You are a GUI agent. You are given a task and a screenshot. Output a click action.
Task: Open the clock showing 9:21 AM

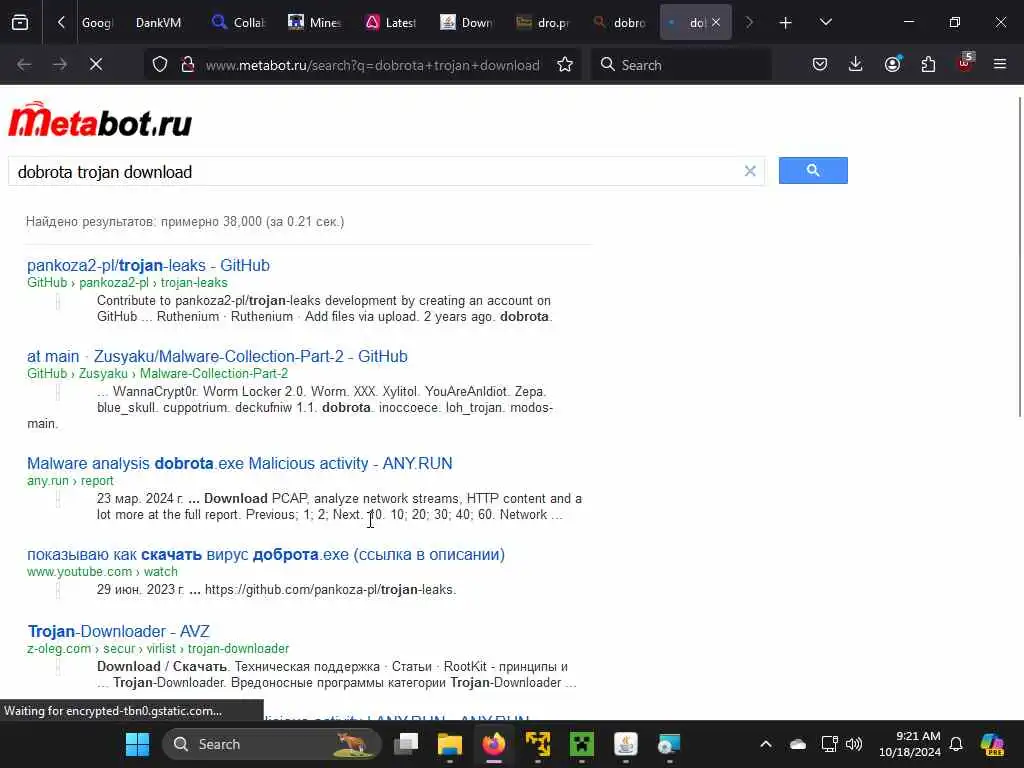coord(910,744)
